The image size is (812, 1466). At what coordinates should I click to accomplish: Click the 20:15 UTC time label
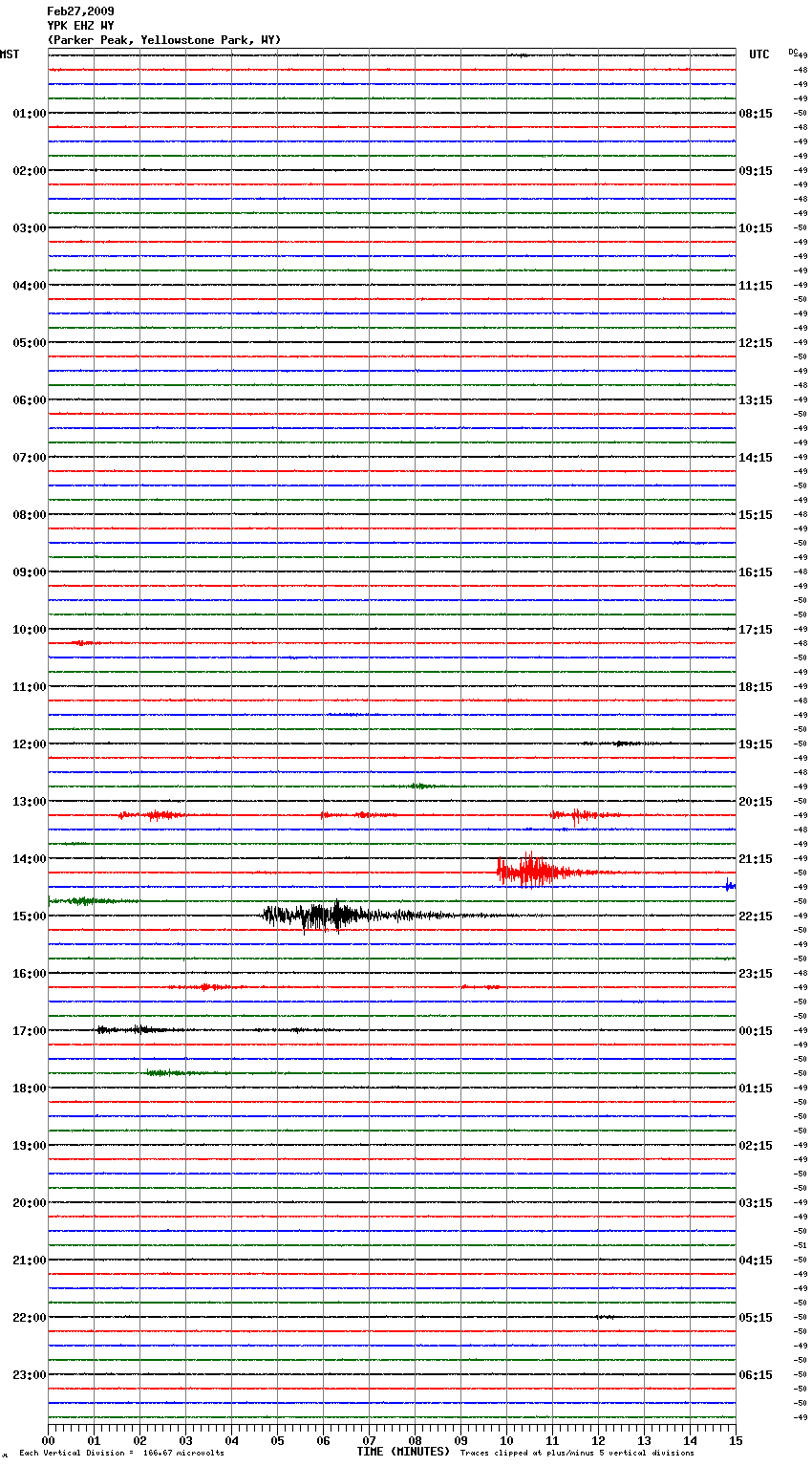click(756, 802)
